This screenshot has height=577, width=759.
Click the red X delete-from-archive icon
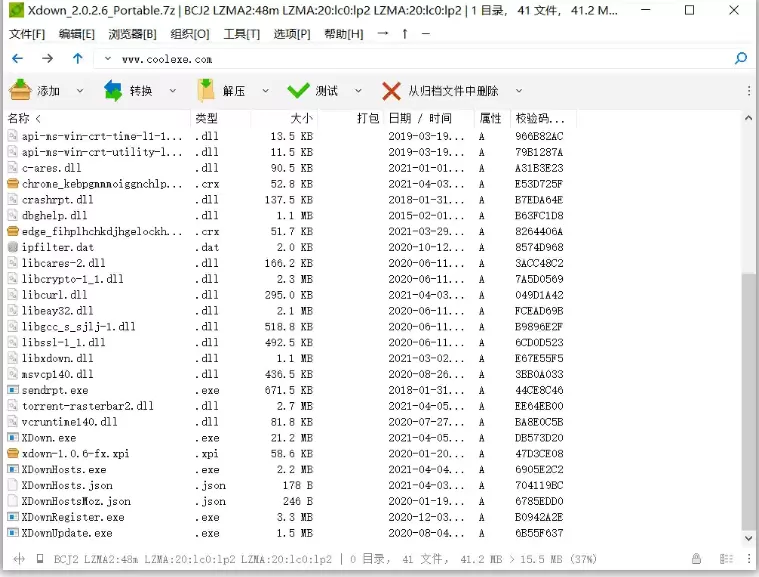pyautogui.click(x=391, y=91)
